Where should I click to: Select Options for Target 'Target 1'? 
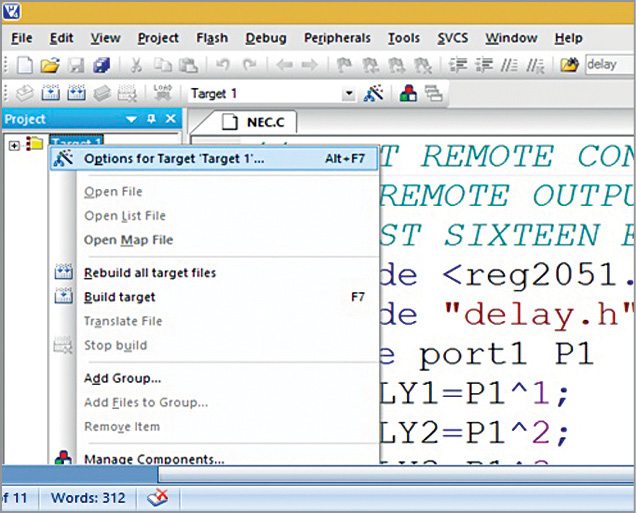(174, 158)
